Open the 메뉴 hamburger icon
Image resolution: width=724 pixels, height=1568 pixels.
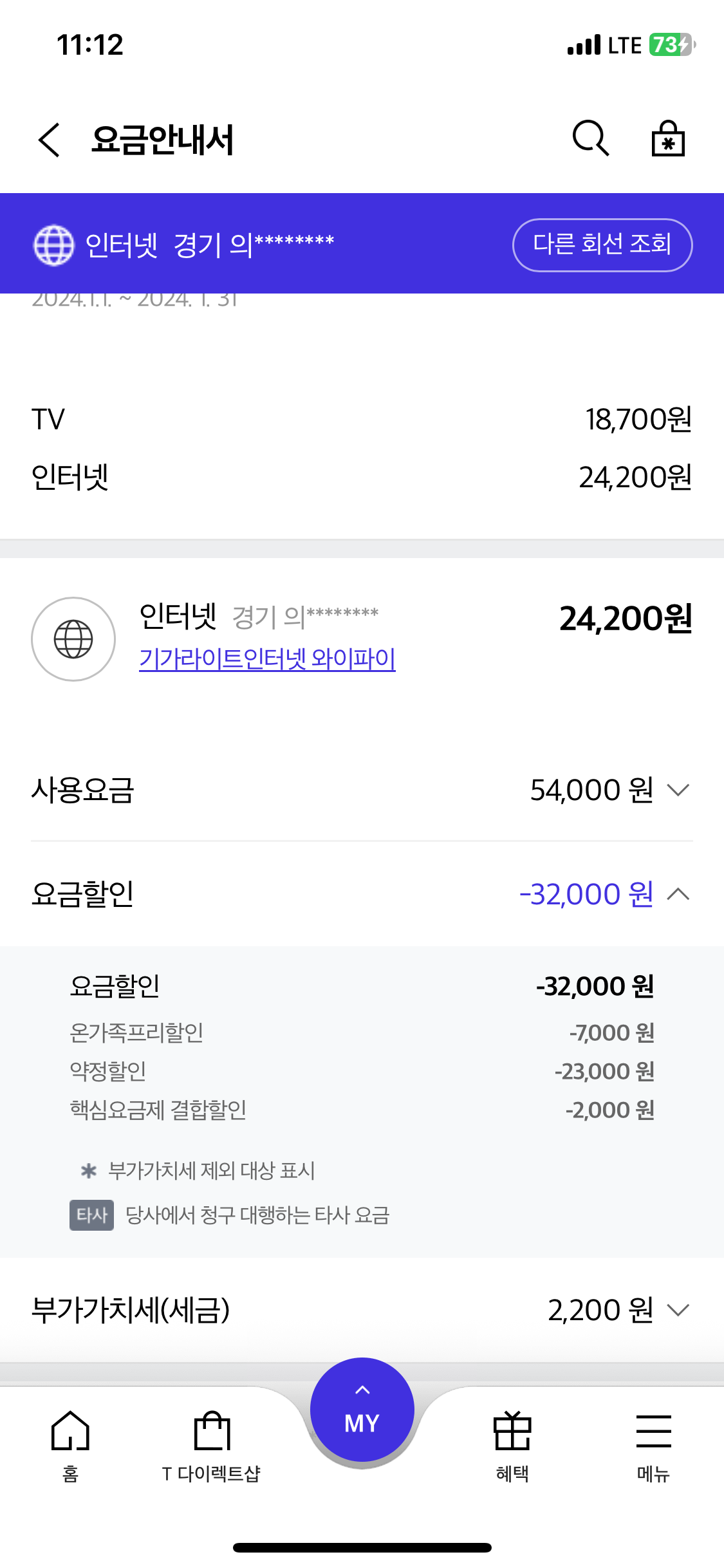tap(653, 1441)
